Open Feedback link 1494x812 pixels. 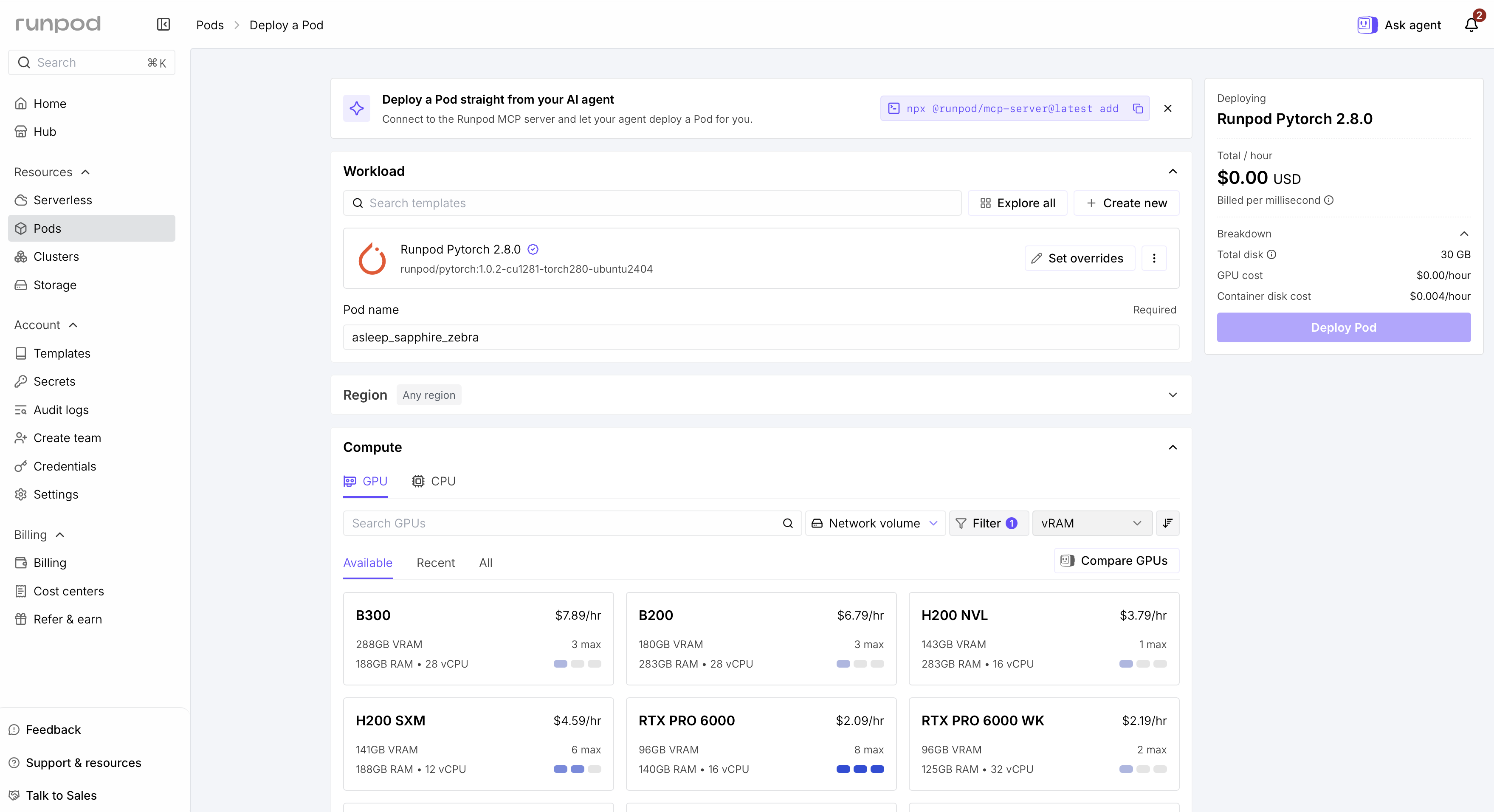point(45,730)
